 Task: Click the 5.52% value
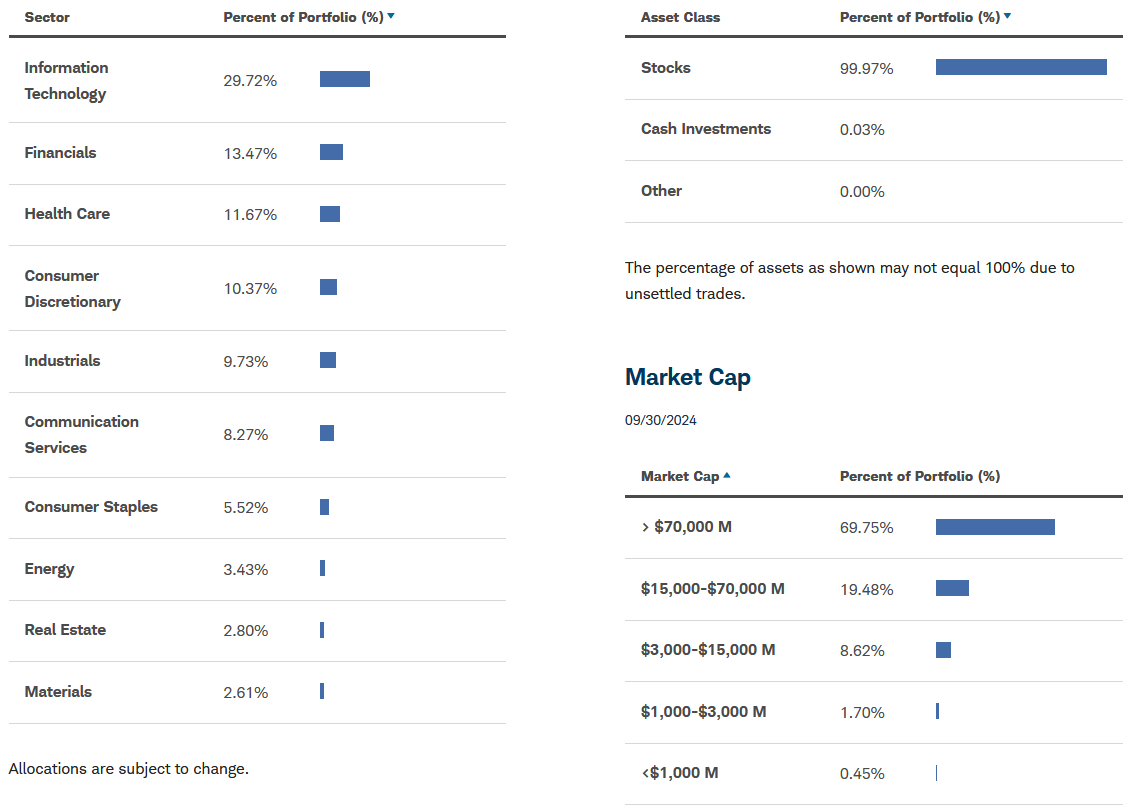tap(245, 508)
